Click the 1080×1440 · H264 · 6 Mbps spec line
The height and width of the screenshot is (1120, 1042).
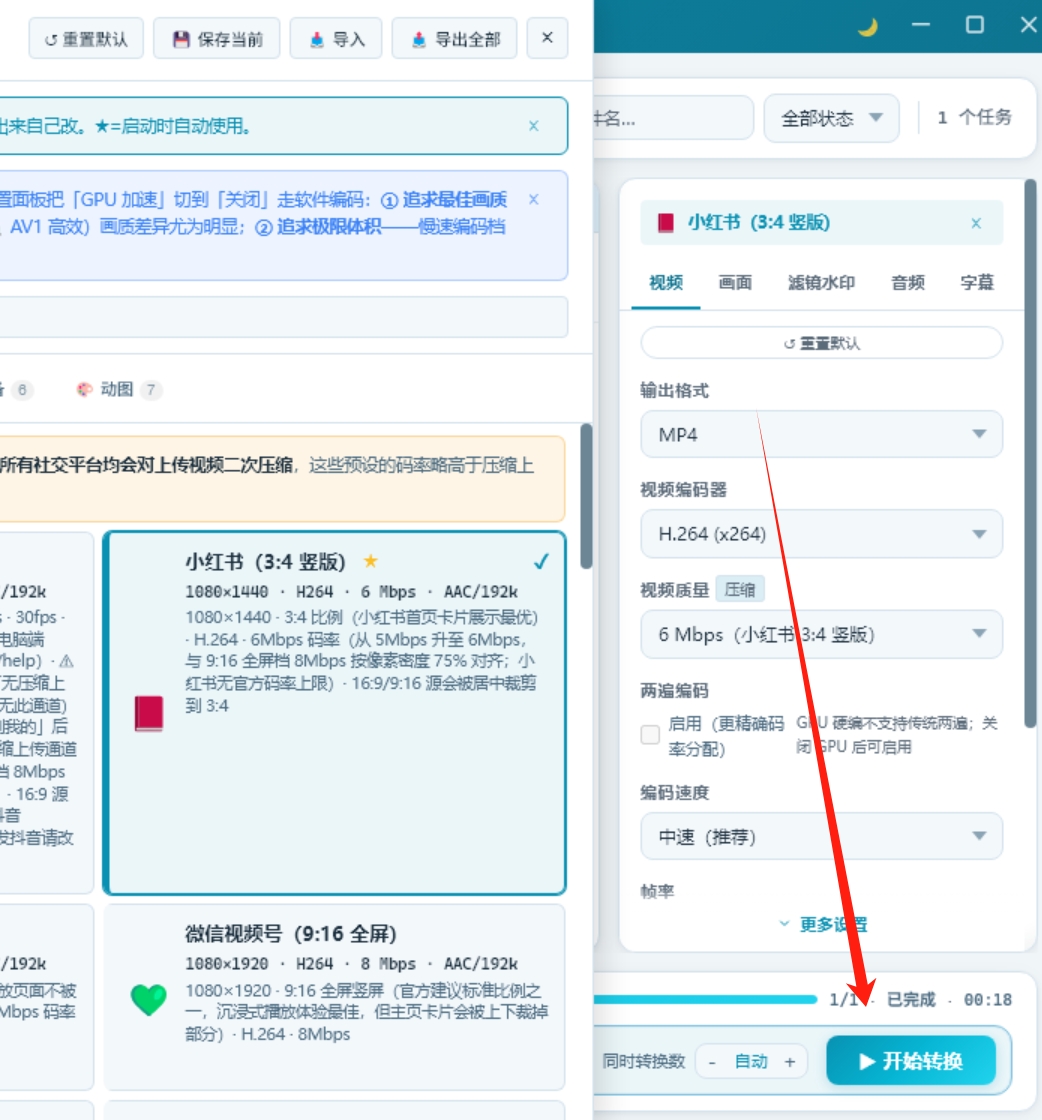[x=351, y=592]
